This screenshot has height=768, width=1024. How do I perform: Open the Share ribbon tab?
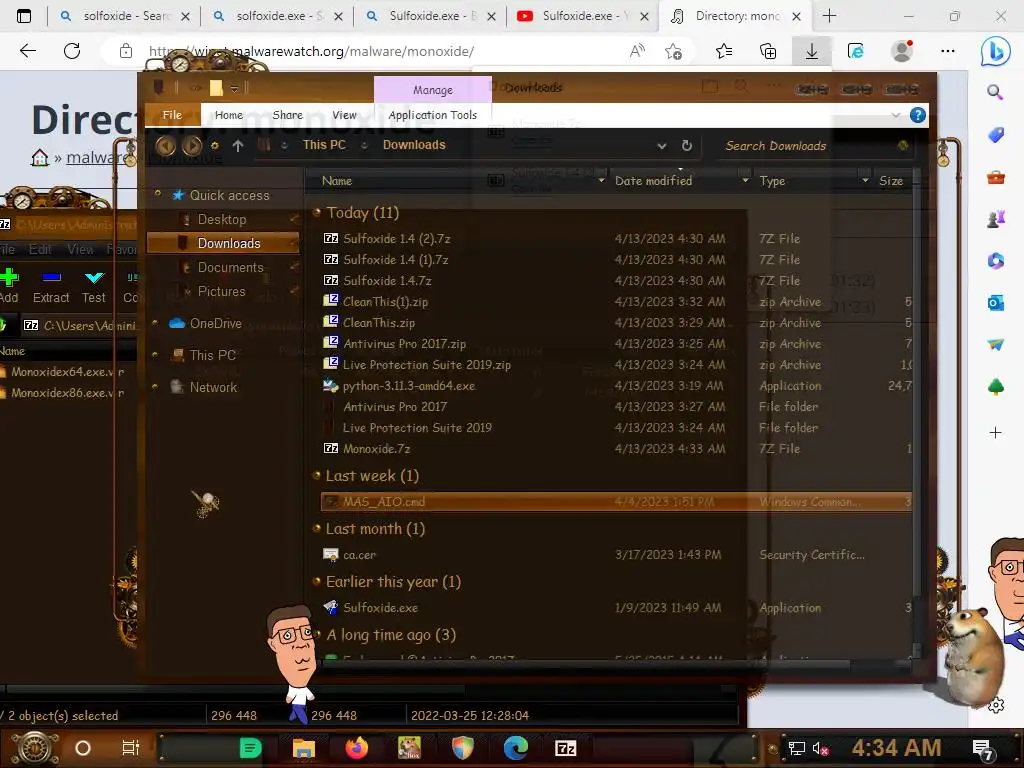(287, 115)
